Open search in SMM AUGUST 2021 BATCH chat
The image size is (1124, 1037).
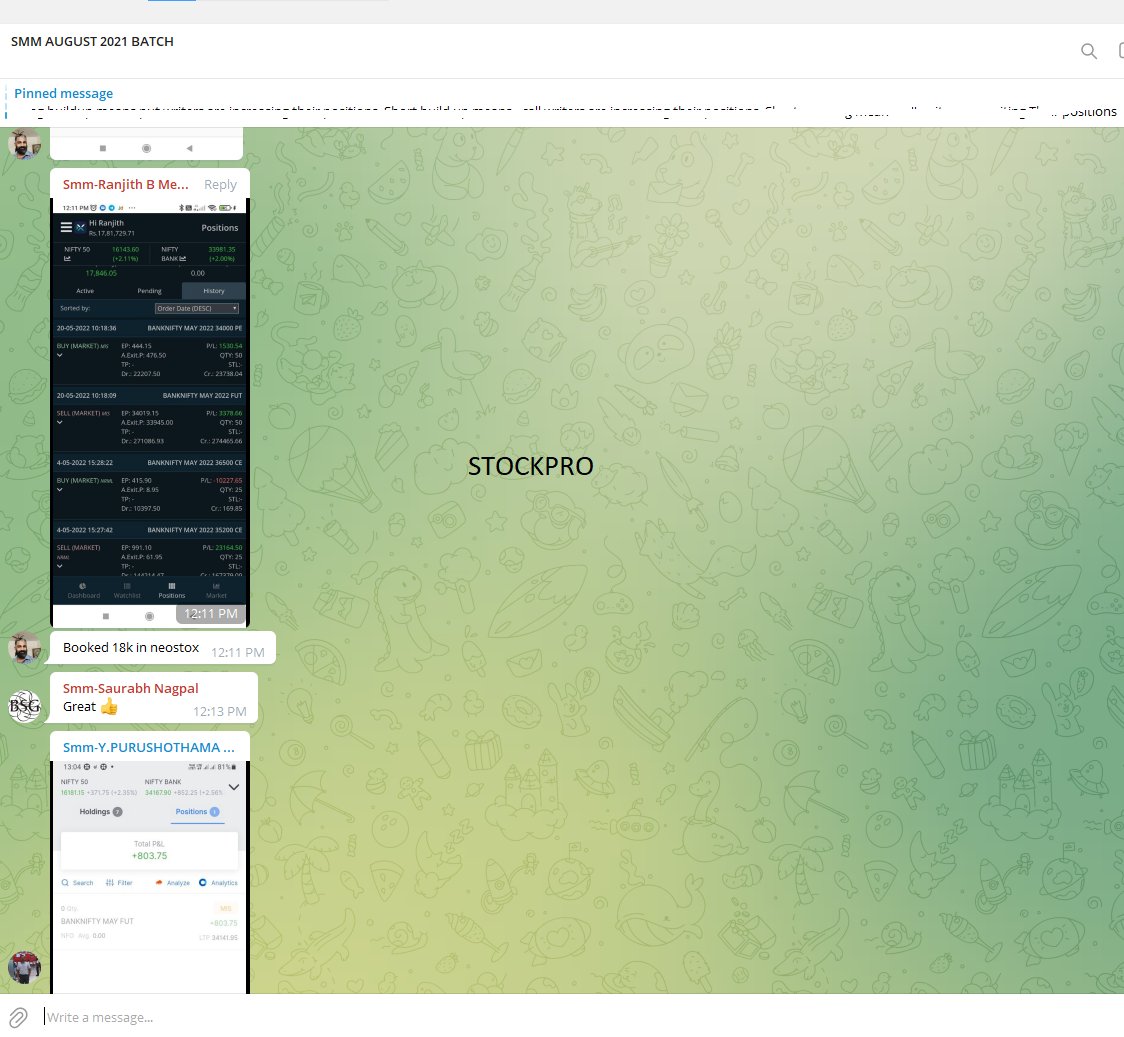[x=1088, y=51]
